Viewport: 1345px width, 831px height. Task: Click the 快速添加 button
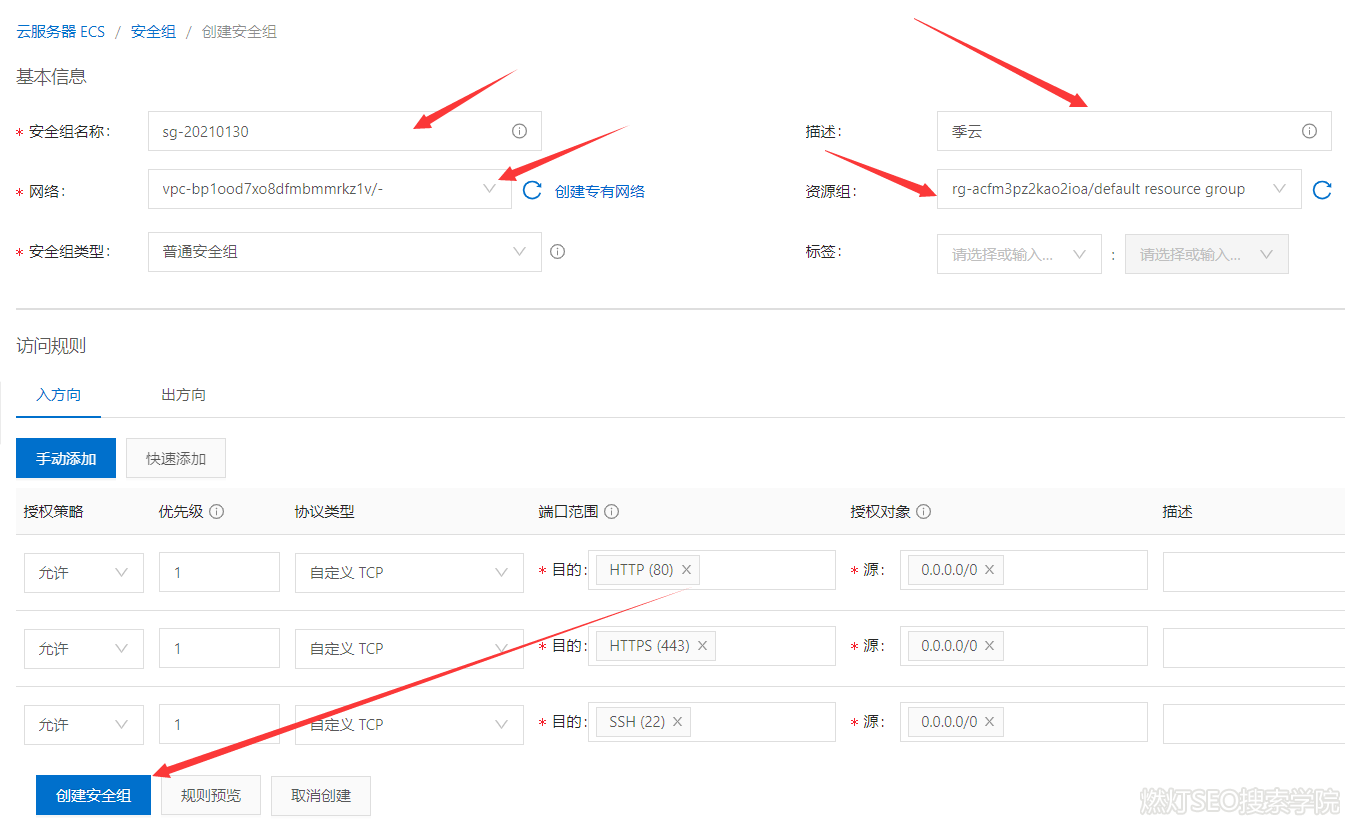point(176,458)
